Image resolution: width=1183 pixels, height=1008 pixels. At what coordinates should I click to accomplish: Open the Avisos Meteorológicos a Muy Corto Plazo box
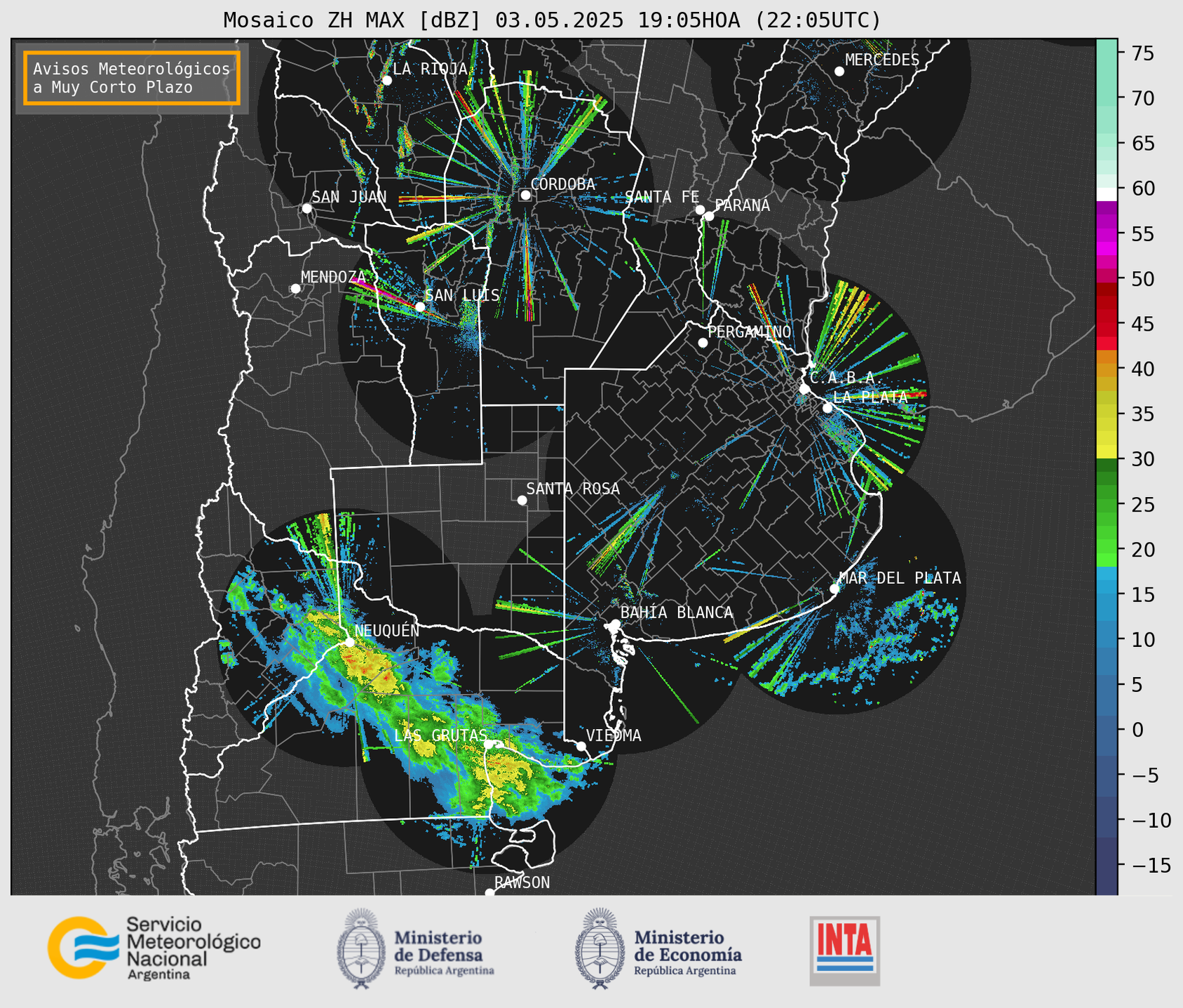(x=132, y=78)
